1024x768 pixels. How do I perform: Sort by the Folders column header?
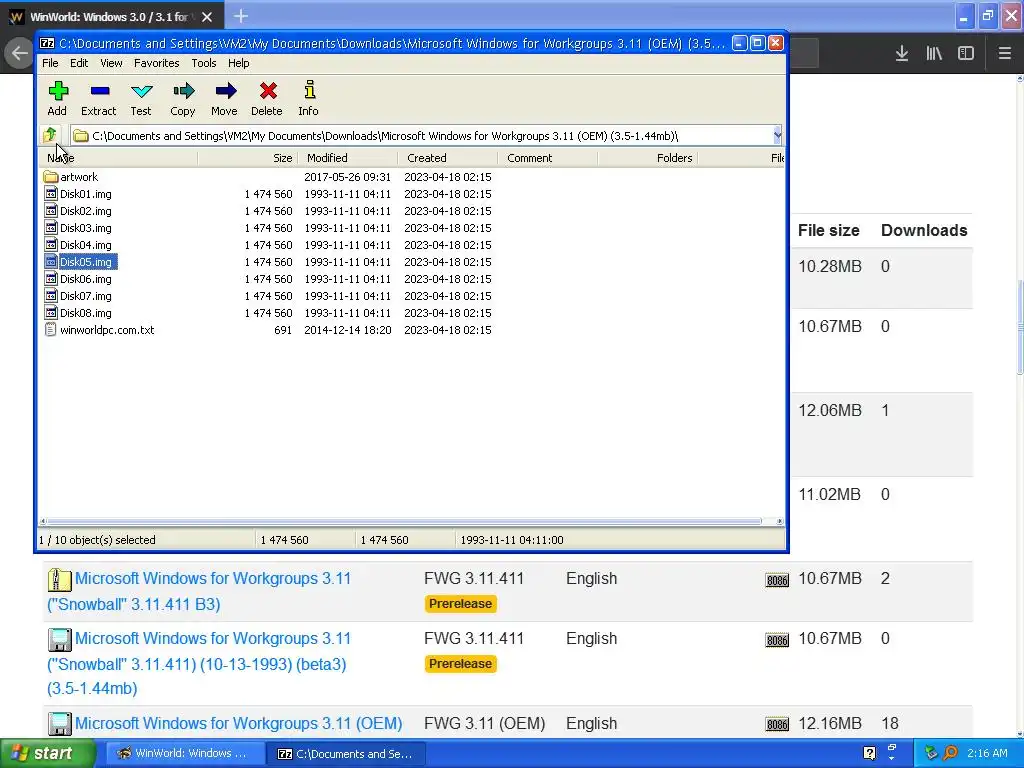pyautogui.click(x=647, y=158)
